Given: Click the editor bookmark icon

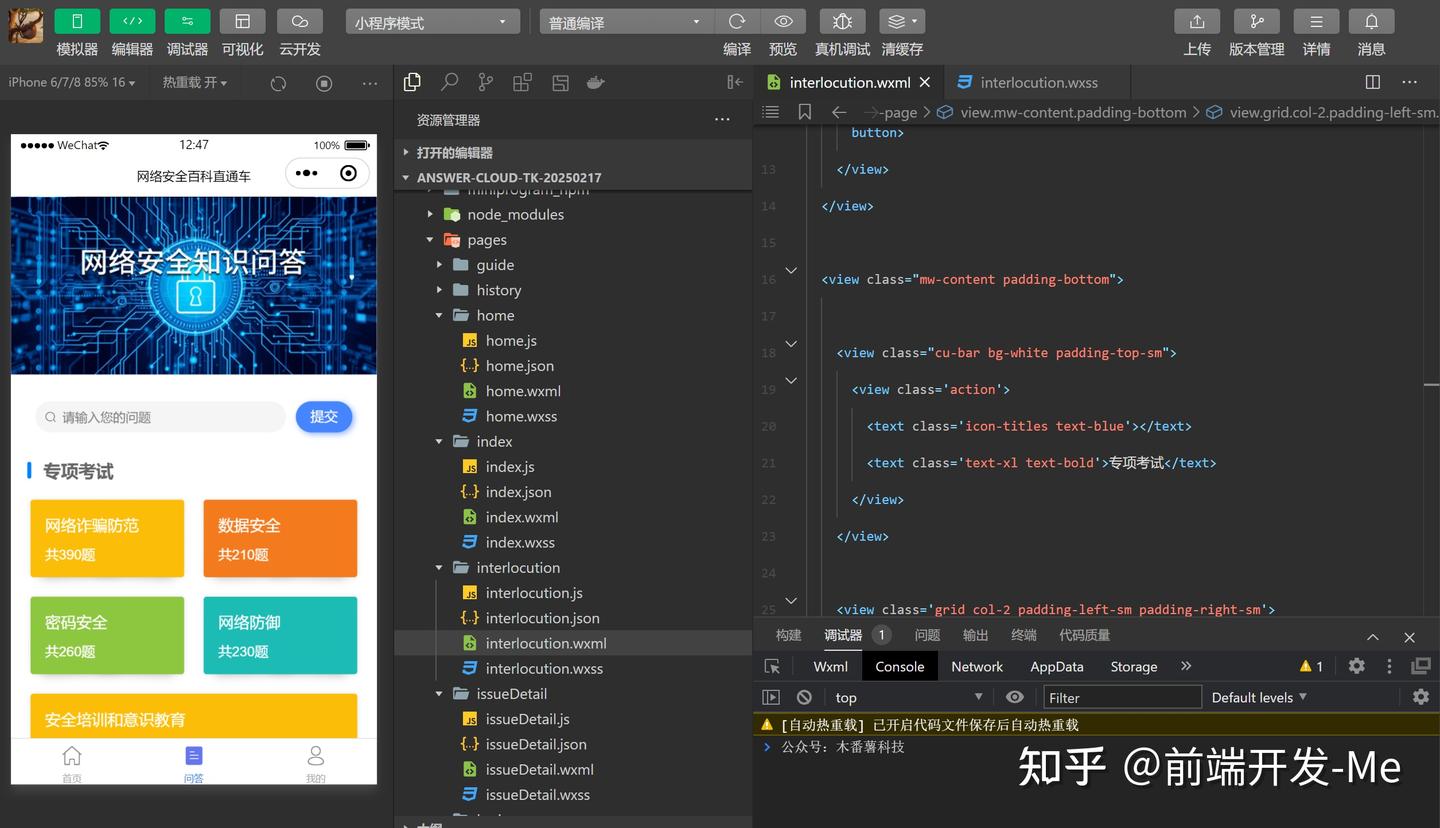Looking at the screenshot, I should [x=805, y=112].
